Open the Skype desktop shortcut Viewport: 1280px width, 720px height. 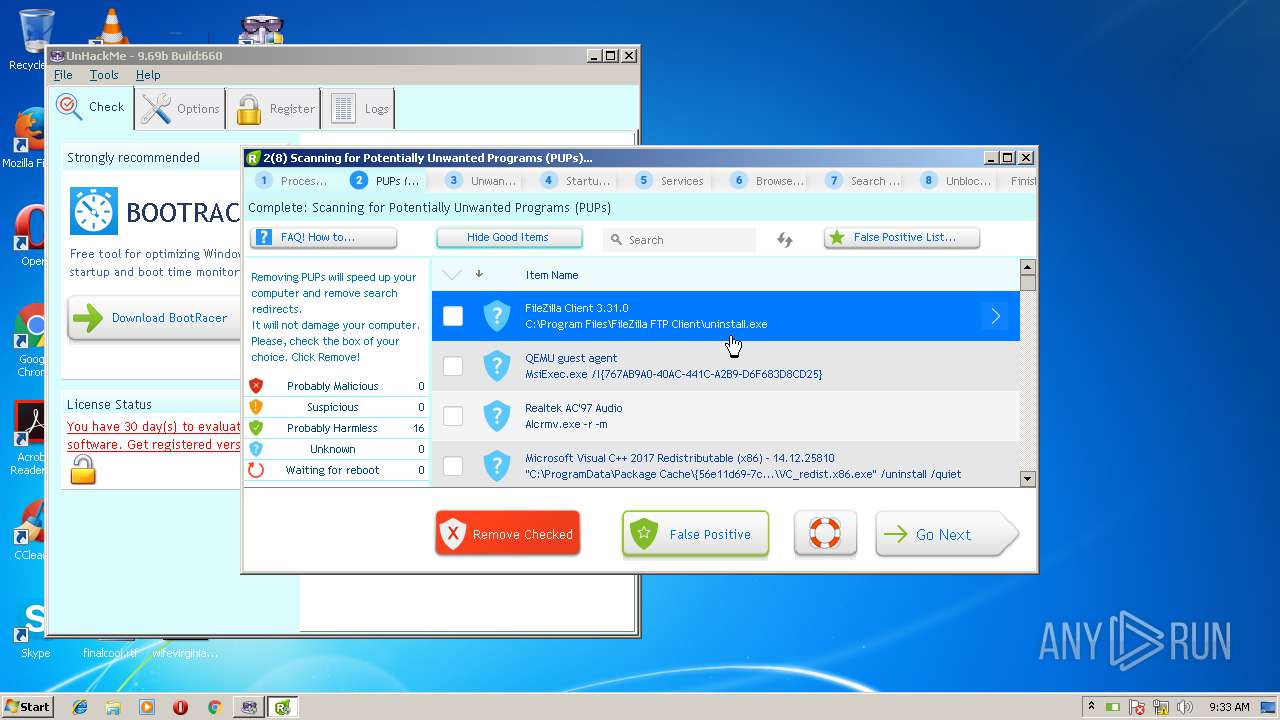34,630
